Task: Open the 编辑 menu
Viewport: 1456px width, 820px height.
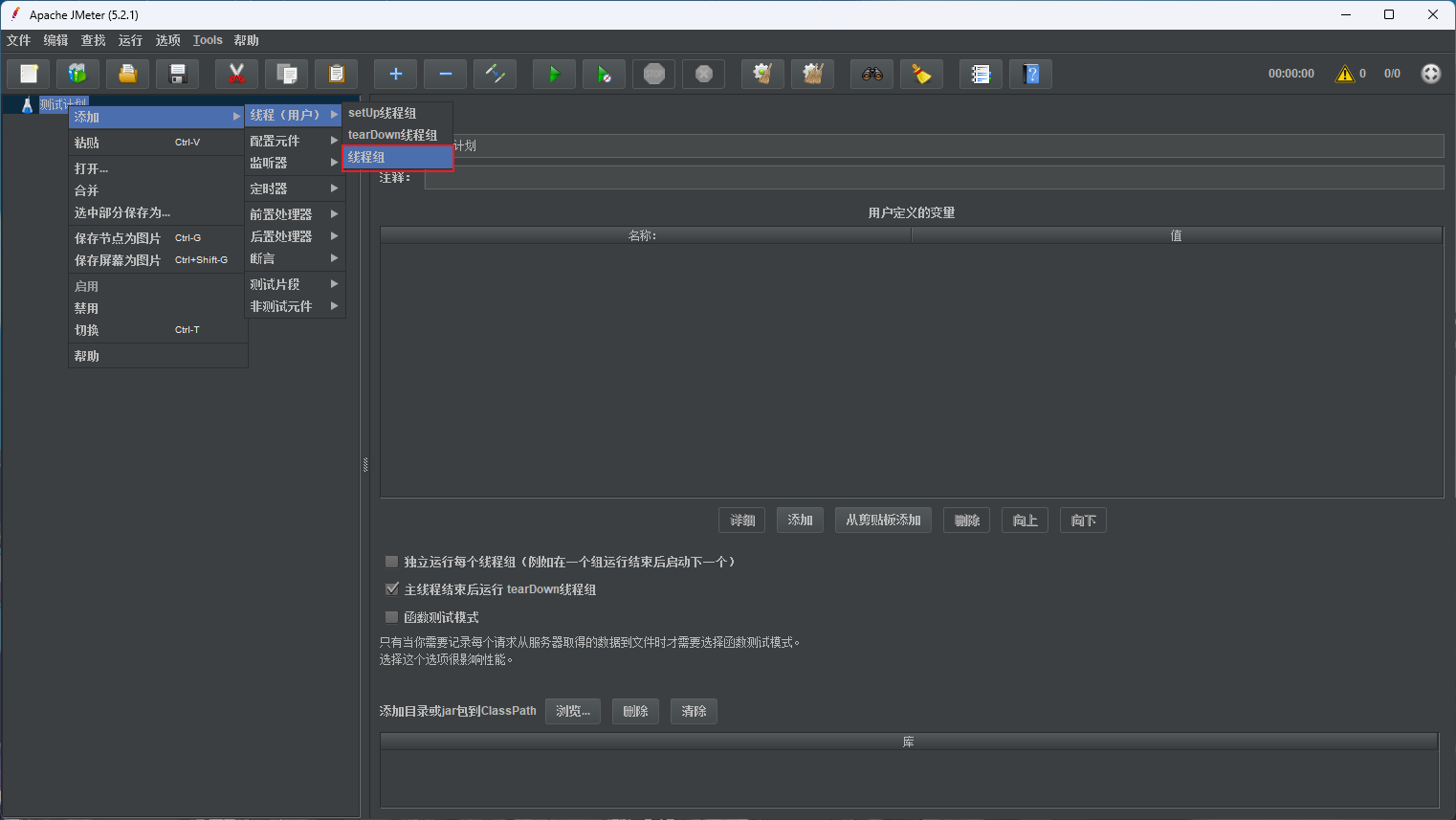Action: coord(55,40)
